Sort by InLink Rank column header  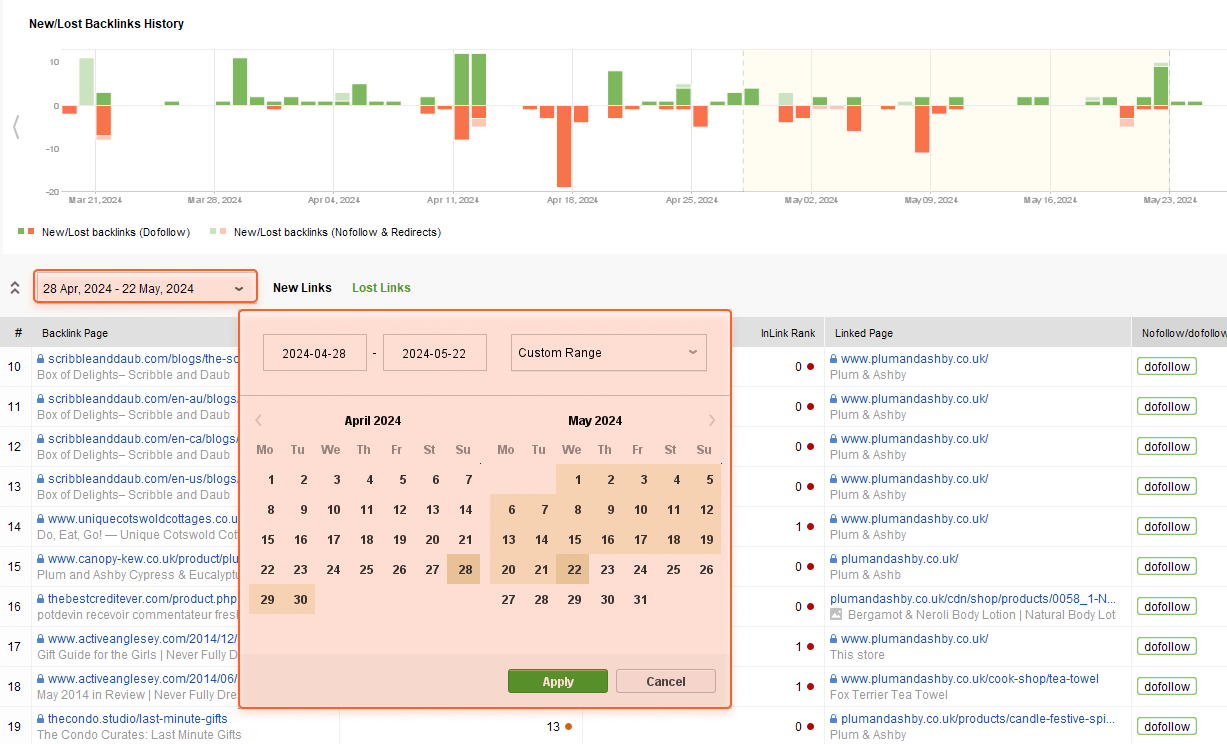pos(788,333)
